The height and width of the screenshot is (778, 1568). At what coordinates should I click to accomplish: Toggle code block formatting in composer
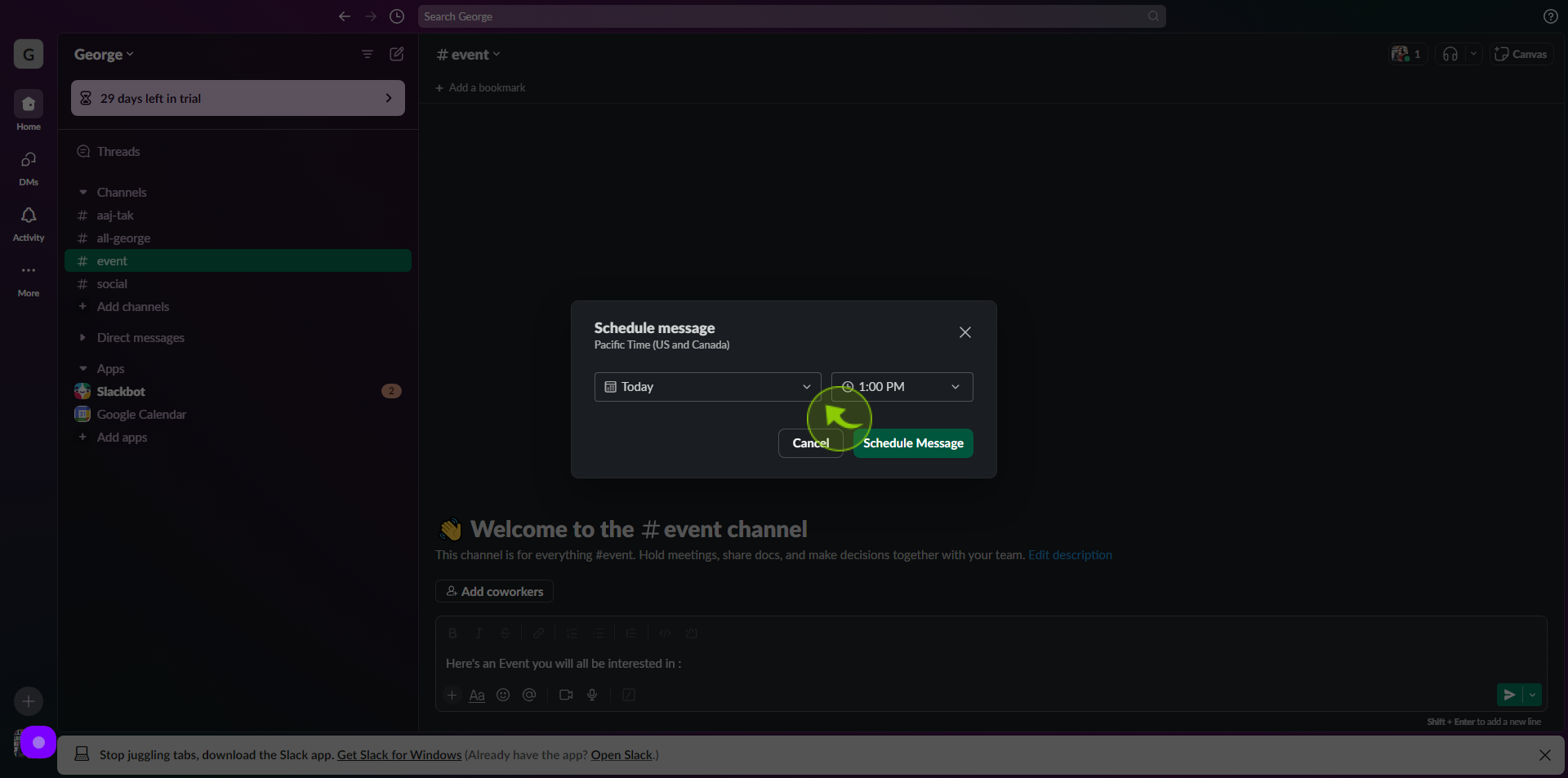pyautogui.click(x=692, y=634)
